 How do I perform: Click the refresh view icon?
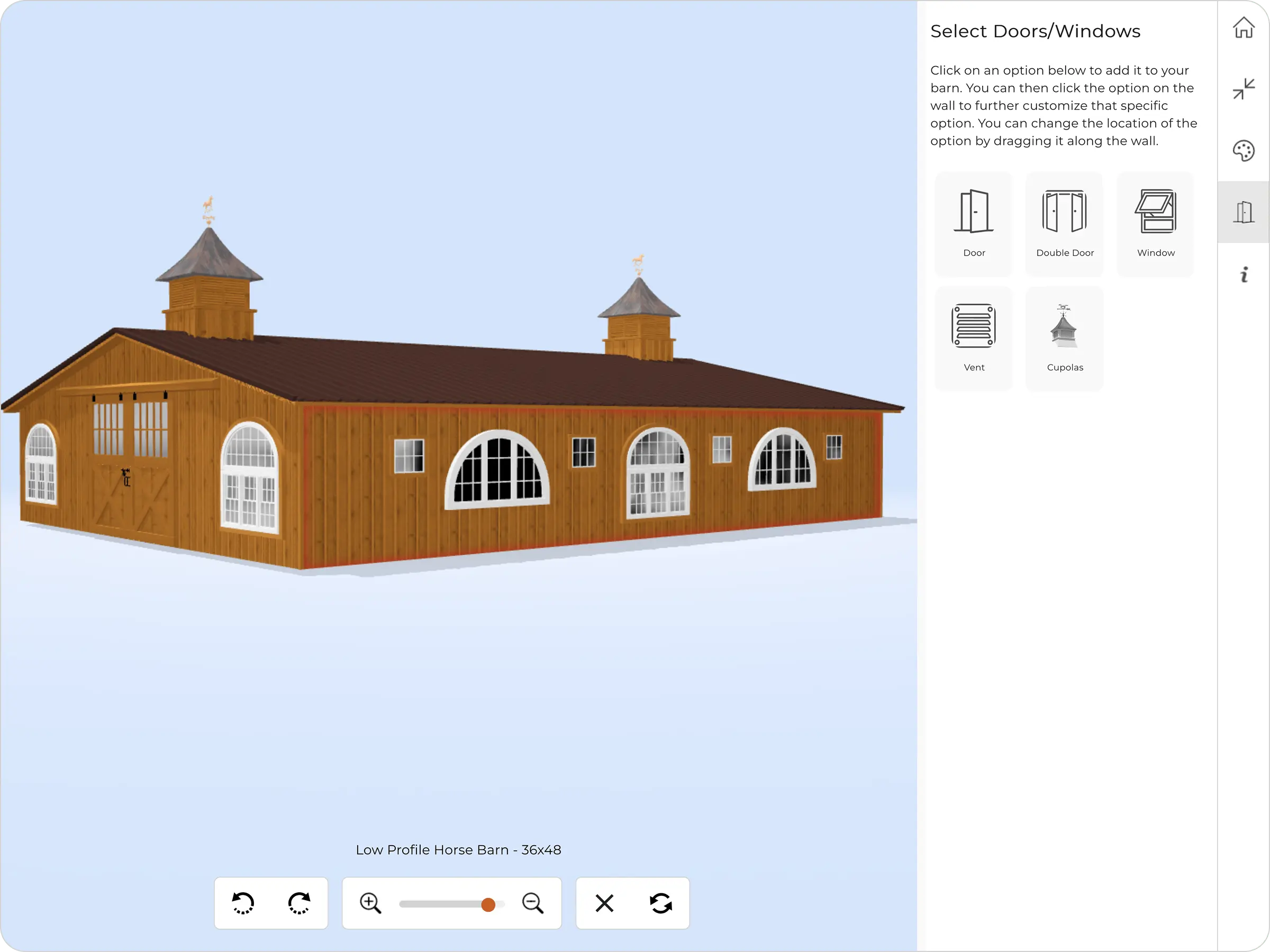[660, 903]
